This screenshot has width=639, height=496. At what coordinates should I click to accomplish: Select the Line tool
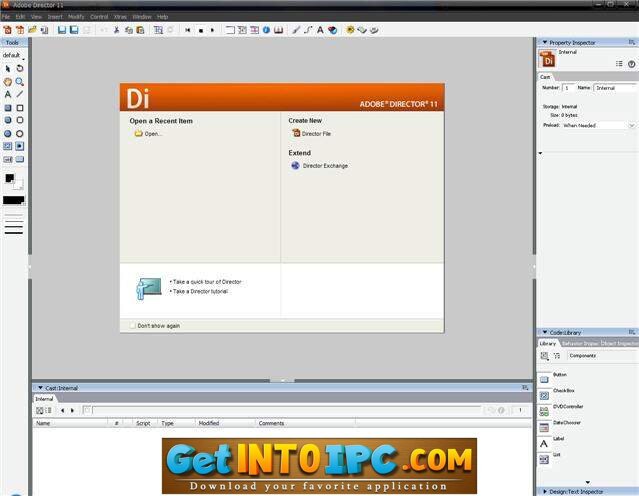[x=20, y=94]
